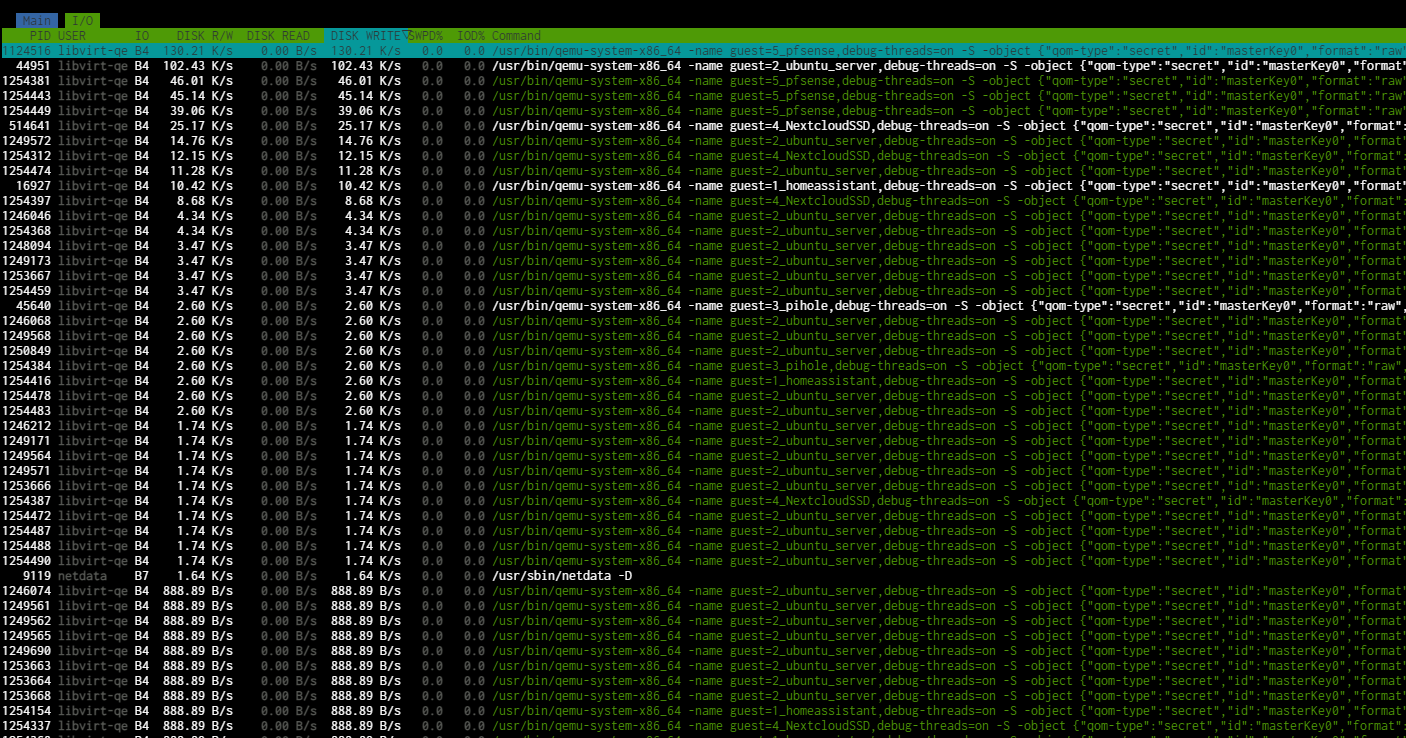Click the 102.43 K/s DISK WRITE value
The height and width of the screenshot is (738, 1406).
pos(366,66)
